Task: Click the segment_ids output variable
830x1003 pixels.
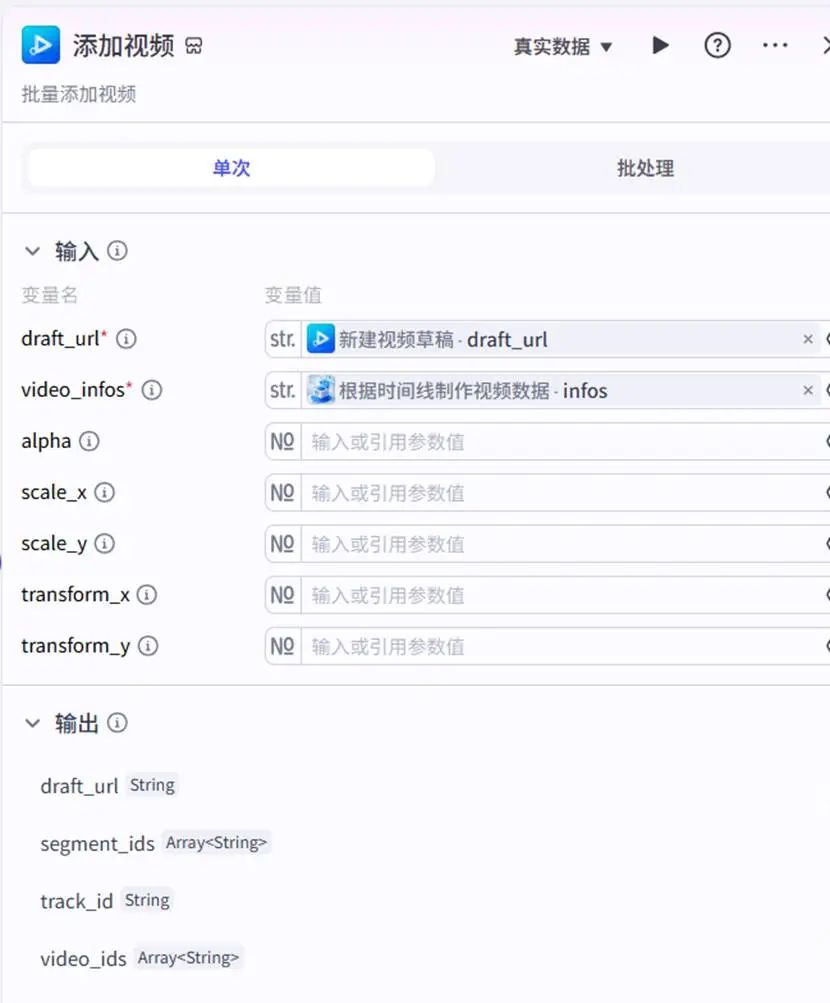Action: (x=97, y=843)
